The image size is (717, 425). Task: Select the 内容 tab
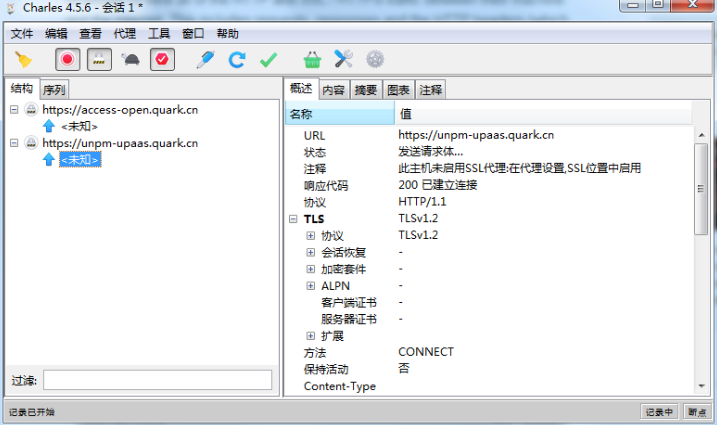click(x=333, y=90)
